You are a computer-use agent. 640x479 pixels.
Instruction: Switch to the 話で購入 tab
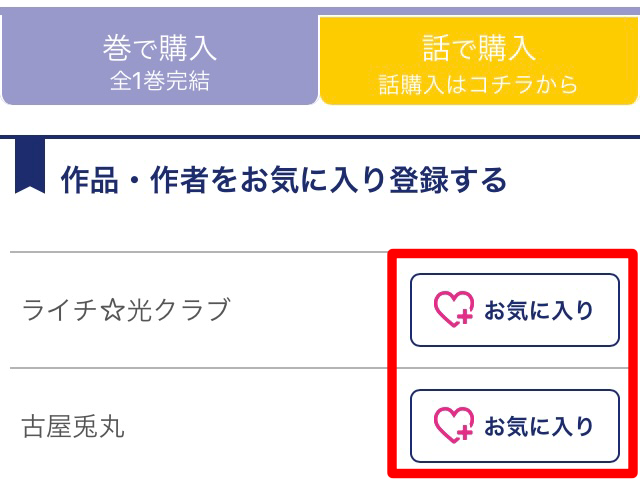coord(479,60)
